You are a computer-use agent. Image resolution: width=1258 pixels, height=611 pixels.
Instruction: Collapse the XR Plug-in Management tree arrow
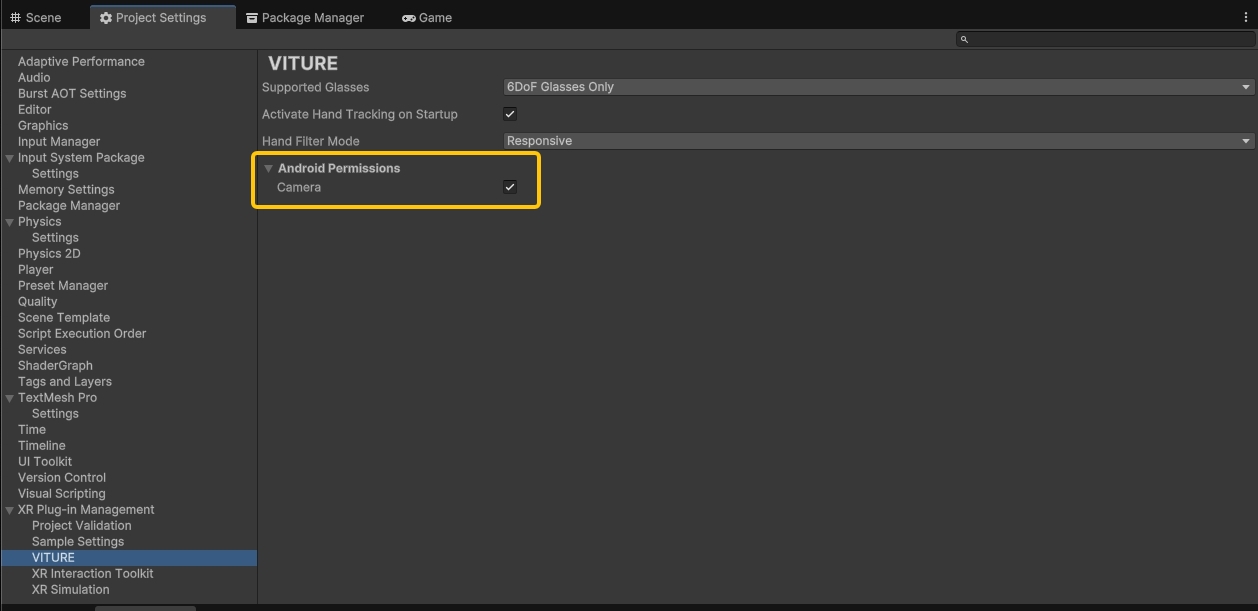click(x=9, y=510)
